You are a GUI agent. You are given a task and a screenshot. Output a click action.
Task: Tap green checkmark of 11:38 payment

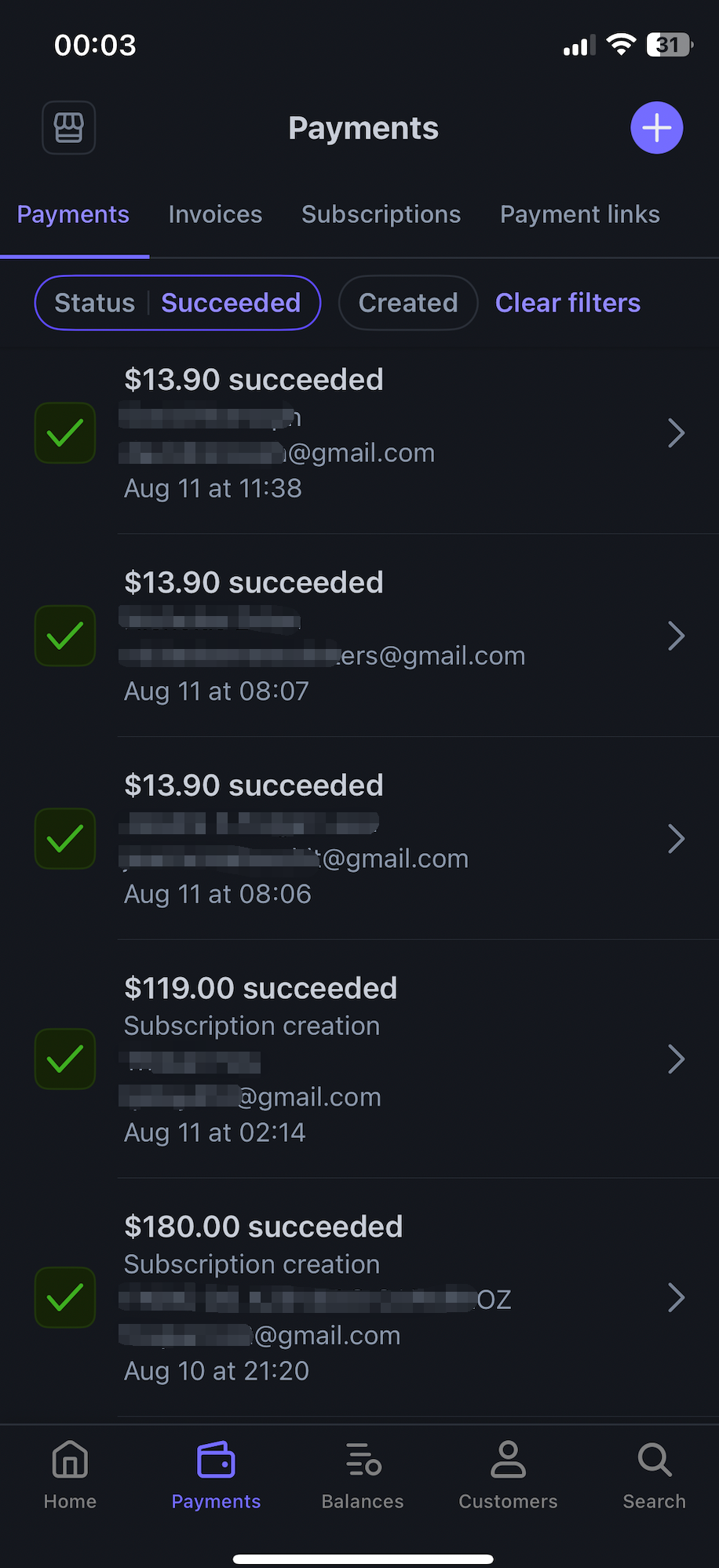click(65, 433)
